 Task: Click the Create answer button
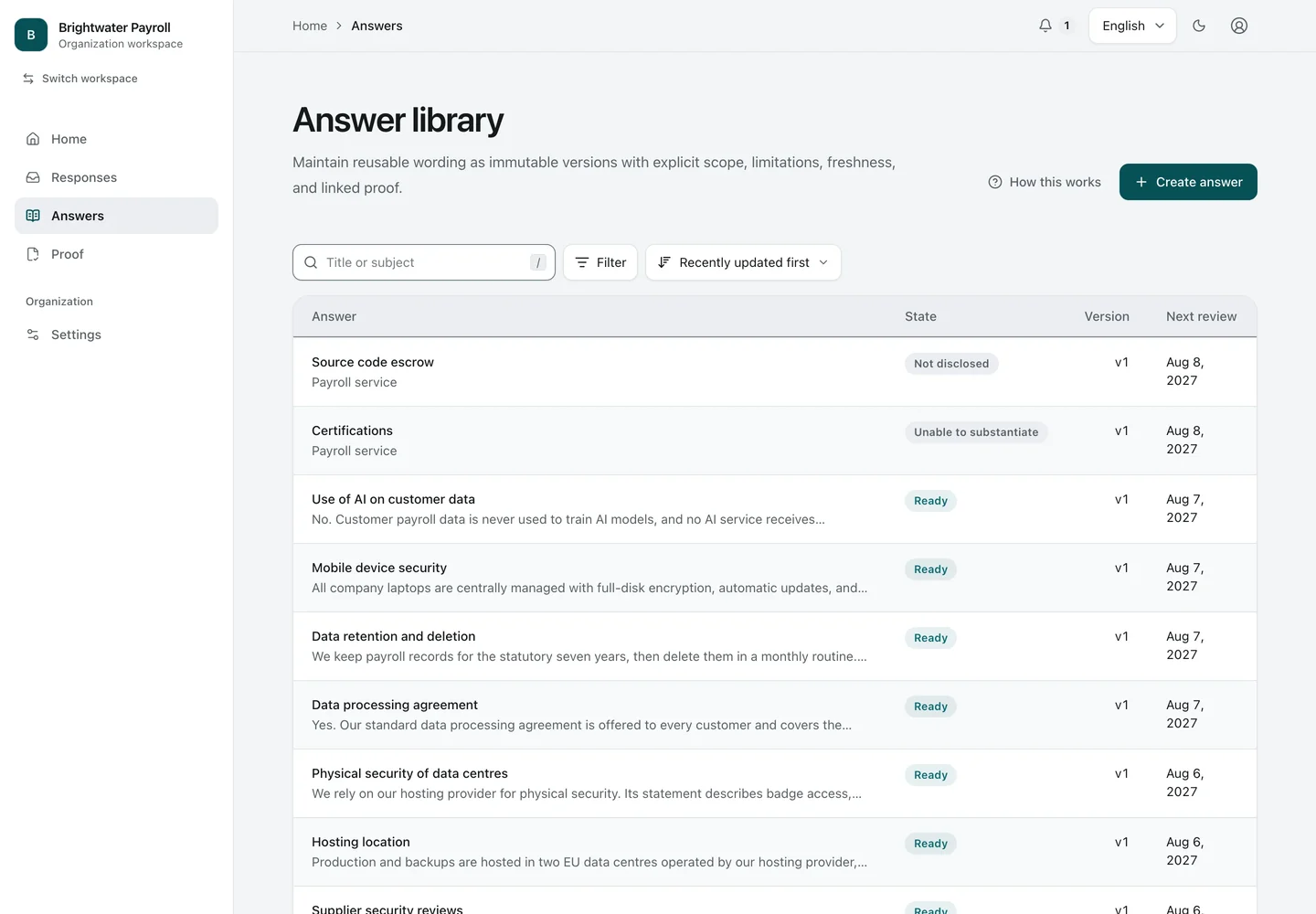(x=1188, y=182)
